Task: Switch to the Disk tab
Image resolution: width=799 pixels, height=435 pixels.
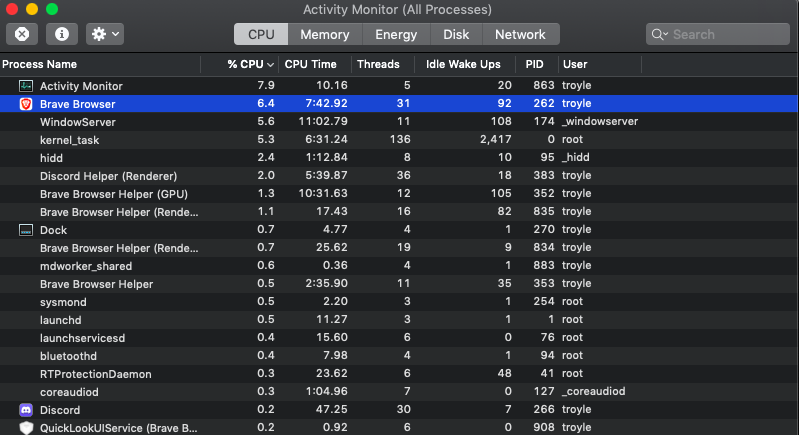Action: point(456,34)
